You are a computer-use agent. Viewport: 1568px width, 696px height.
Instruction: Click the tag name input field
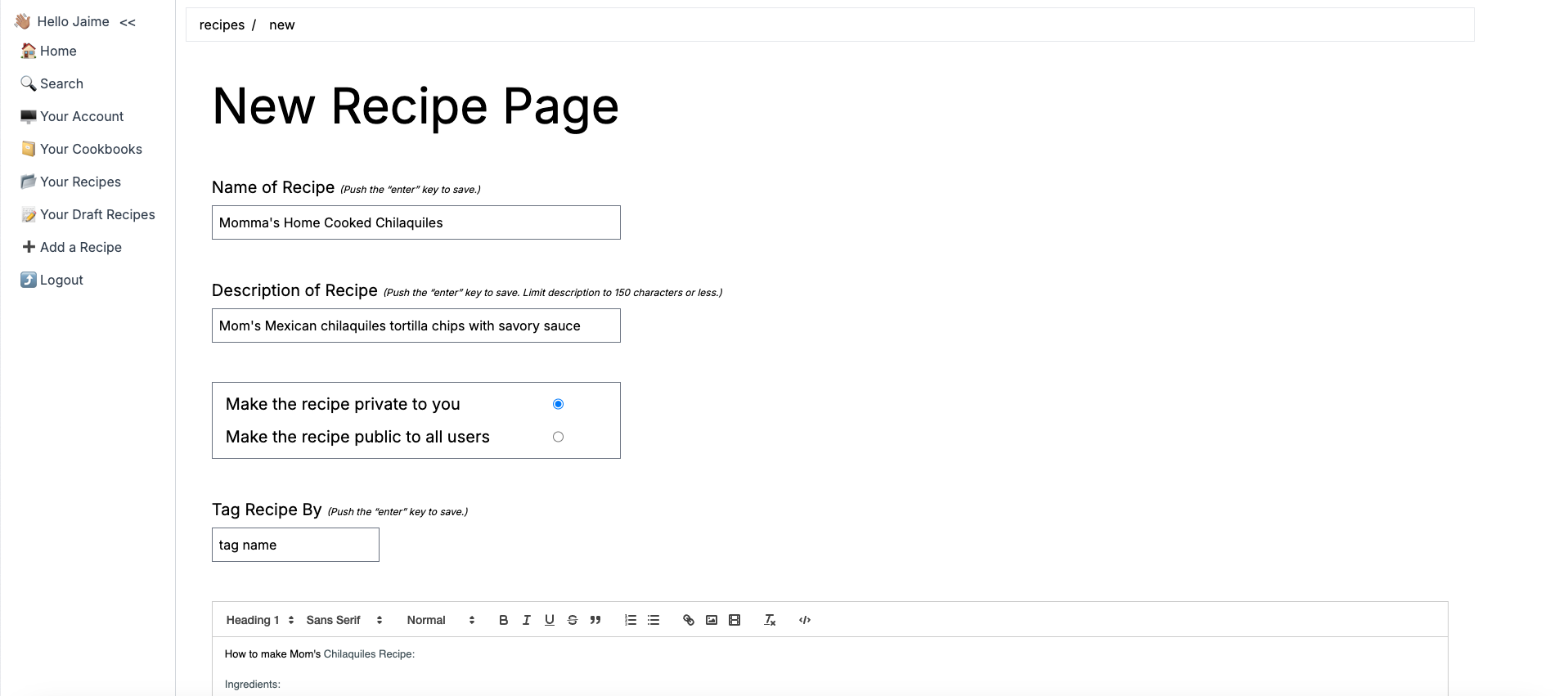click(295, 545)
